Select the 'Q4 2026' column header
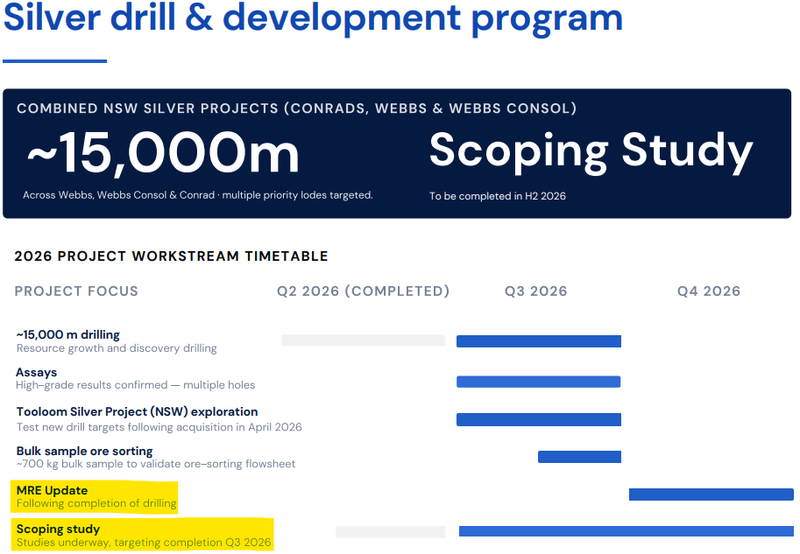 click(709, 291)
